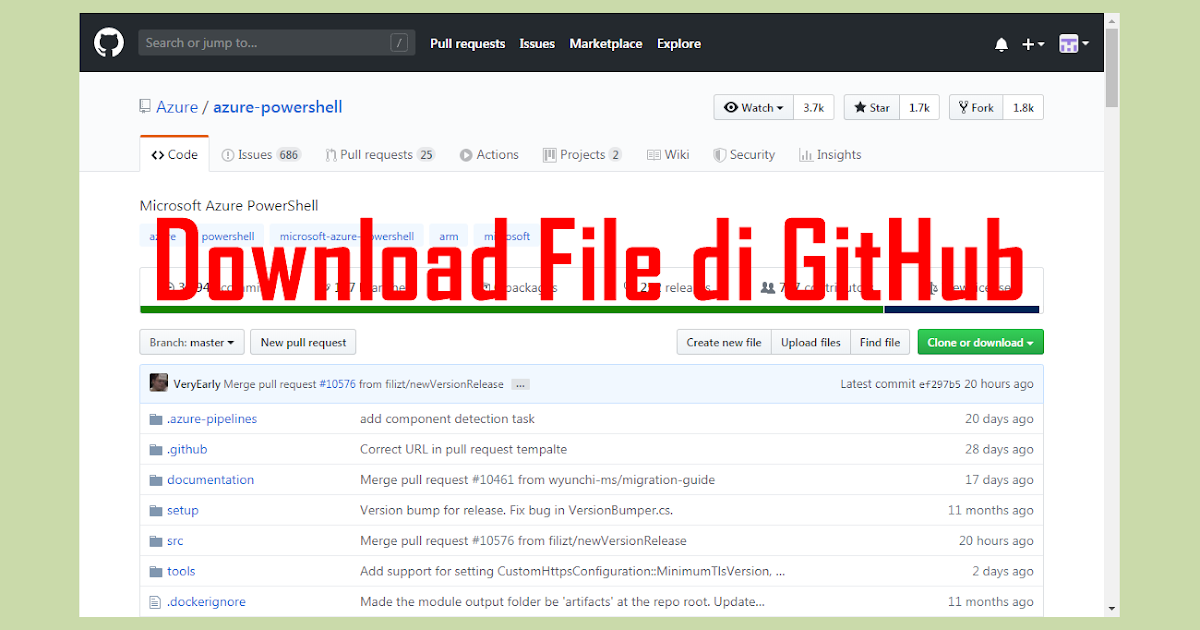Open 'Version bump for release' commit message
This screenshot has height=630, width=1200.
[516, 510]
